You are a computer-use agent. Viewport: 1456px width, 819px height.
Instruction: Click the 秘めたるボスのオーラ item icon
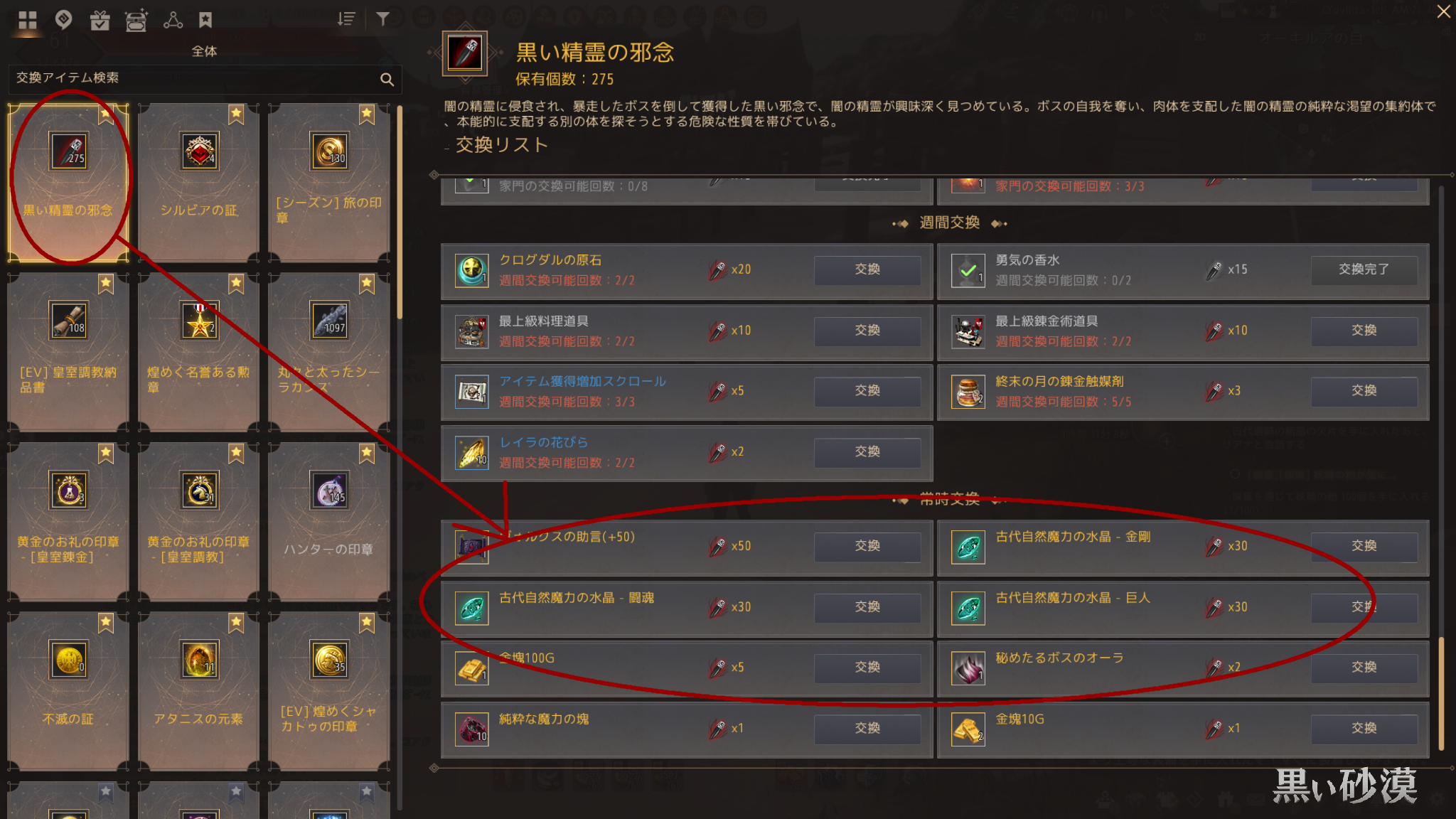tap(968, 668)
